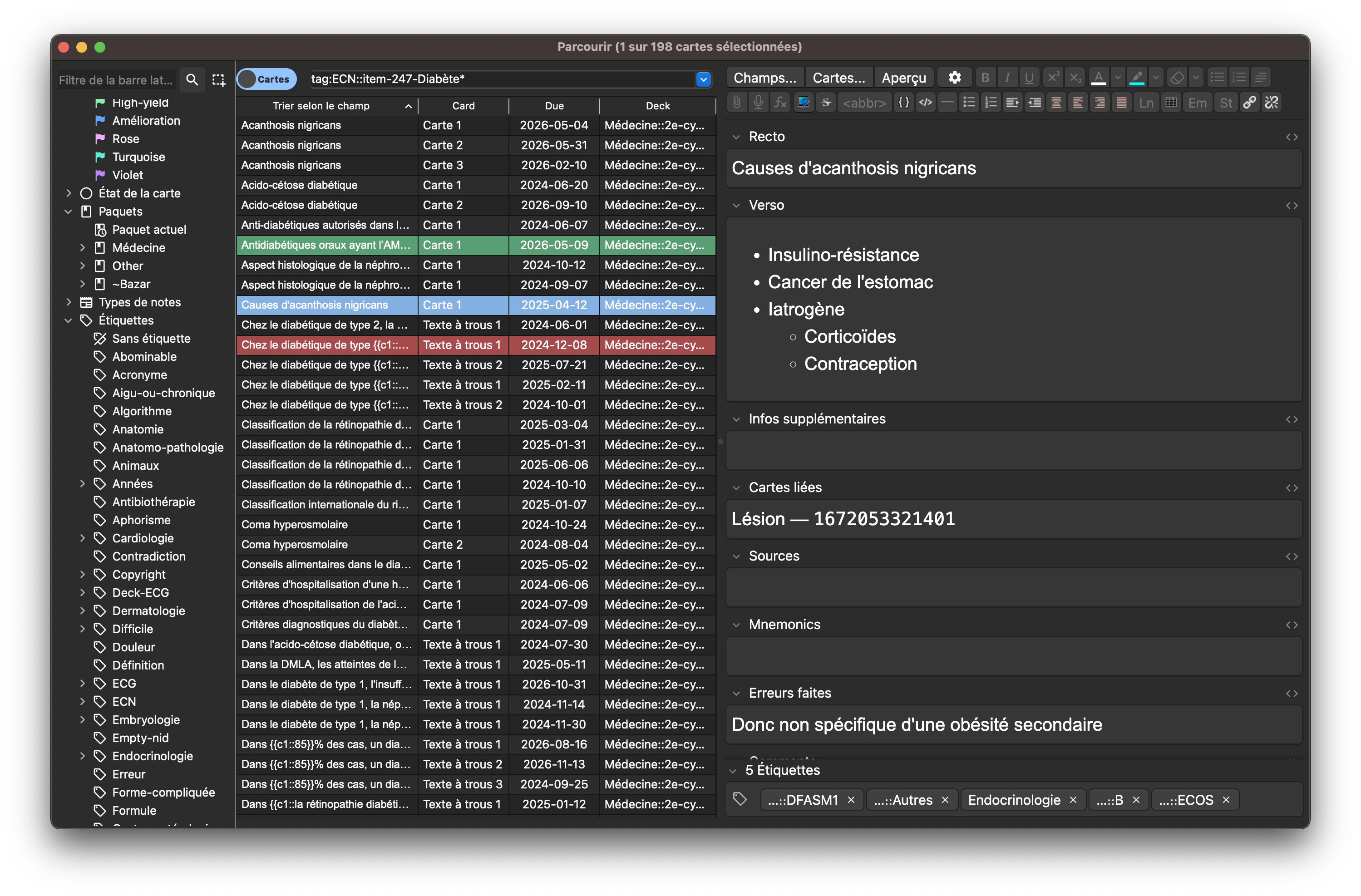Click the Aperçu tab label
Image resolution: width=1361 pixels, height=896 pixels.
pos(902,78)
